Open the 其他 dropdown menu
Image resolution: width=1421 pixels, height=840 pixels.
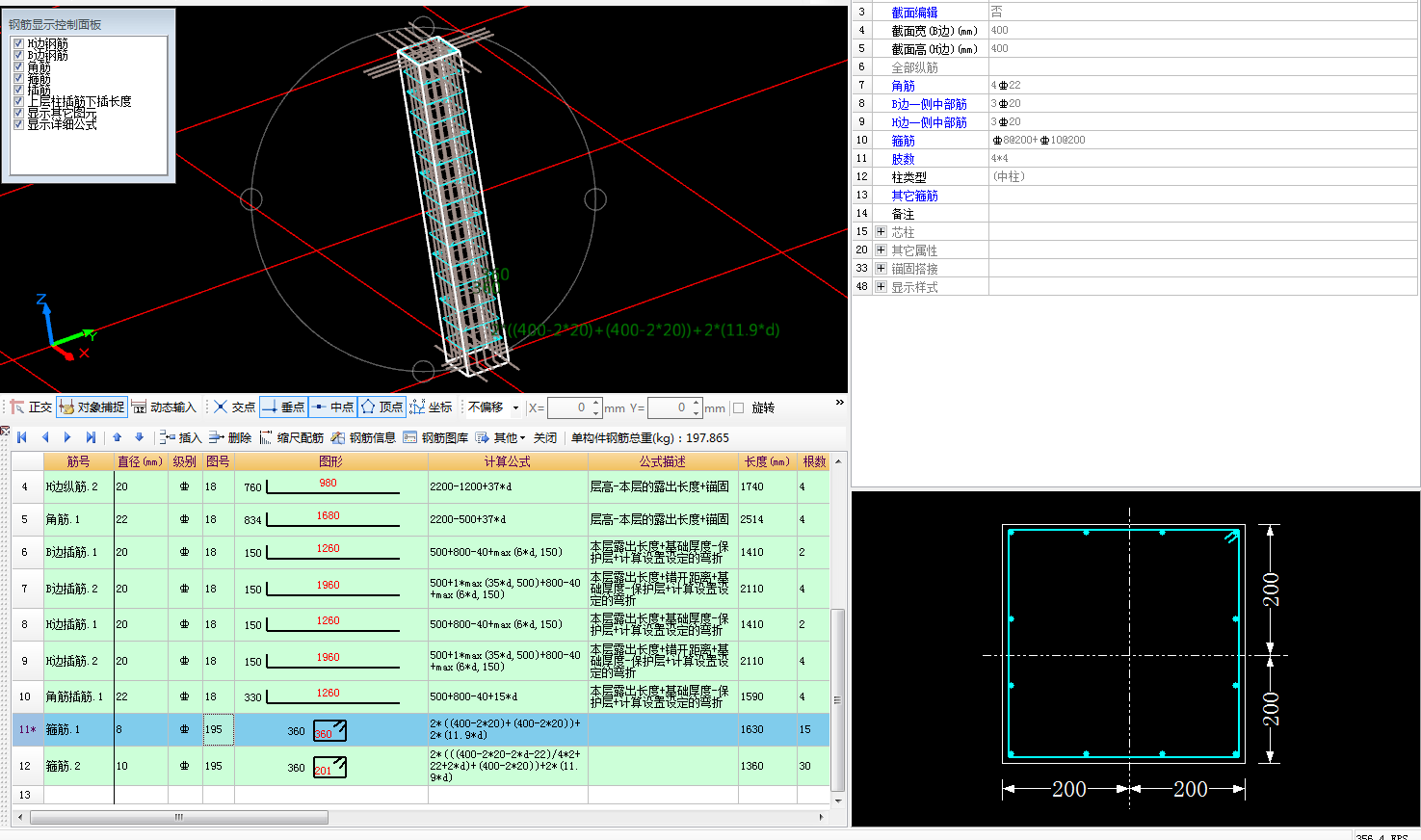(501, 437)
